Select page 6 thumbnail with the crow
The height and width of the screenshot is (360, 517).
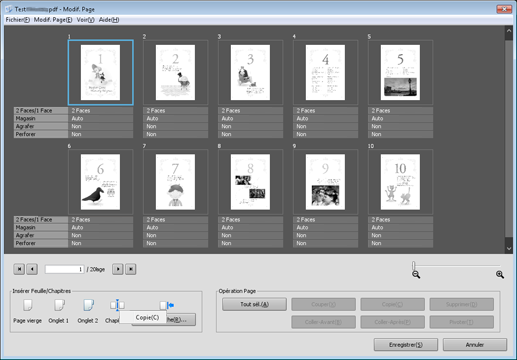click(100, 182)
